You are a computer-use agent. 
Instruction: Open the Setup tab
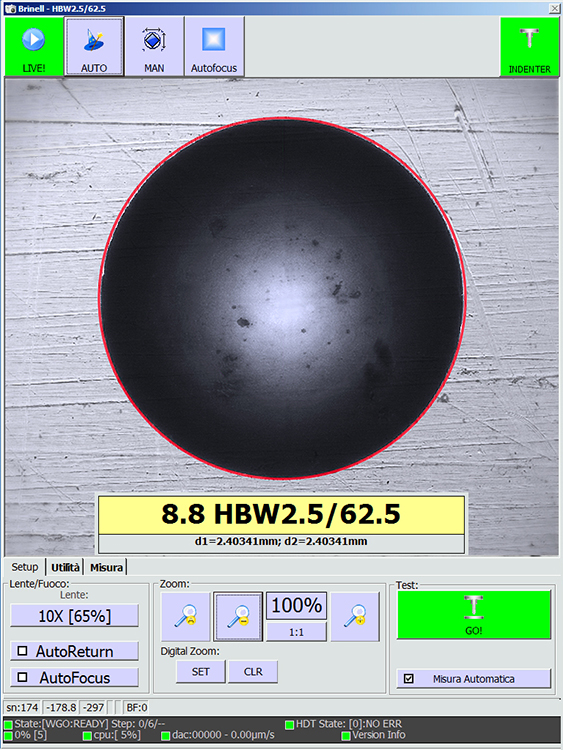pos(25,567)
